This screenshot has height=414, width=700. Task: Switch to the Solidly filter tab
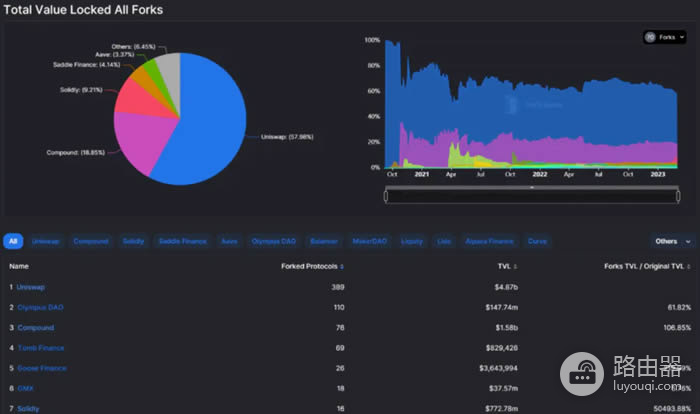click(x=133, y=241)
